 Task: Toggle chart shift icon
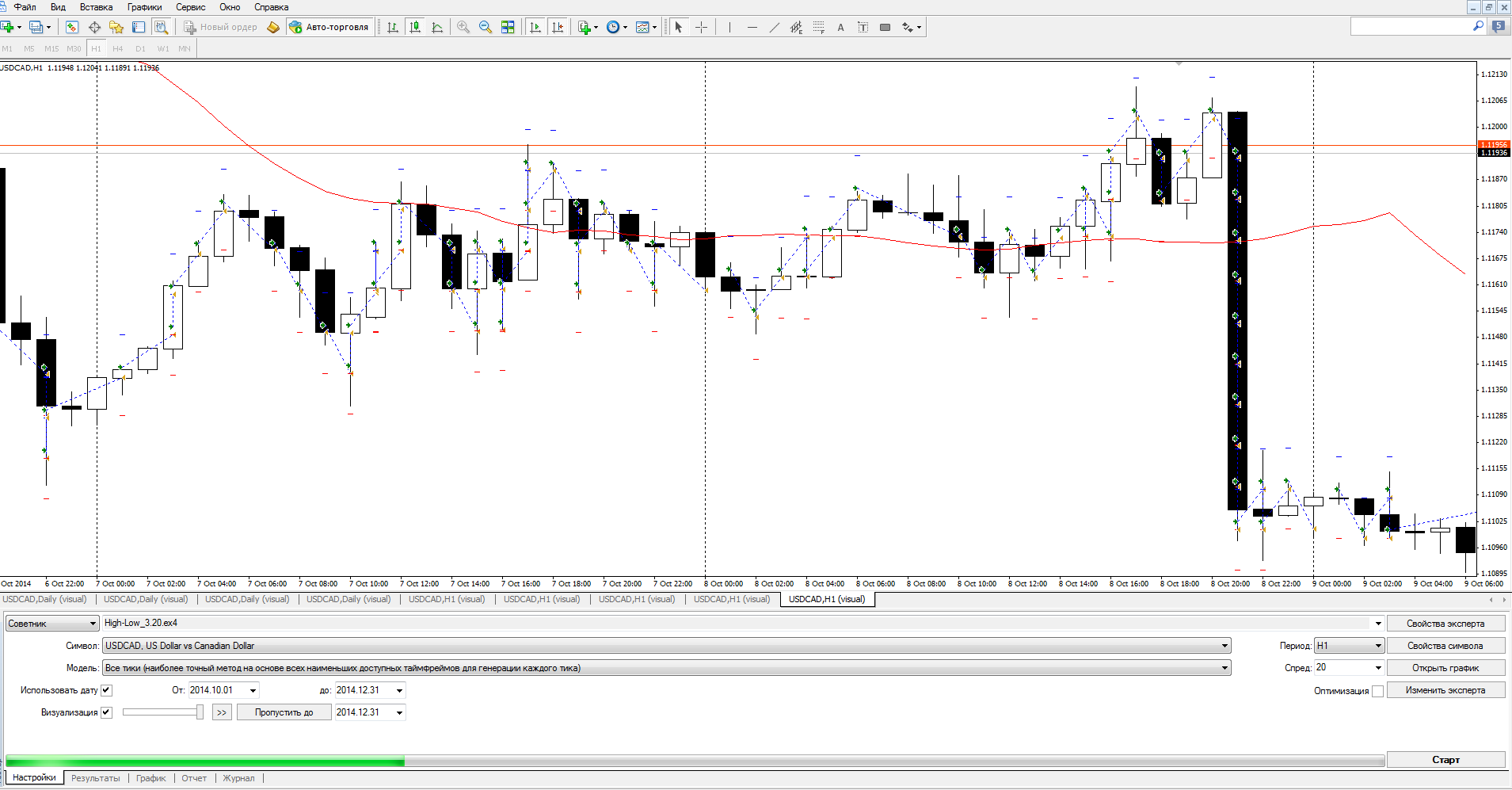[x=558, y=27]
